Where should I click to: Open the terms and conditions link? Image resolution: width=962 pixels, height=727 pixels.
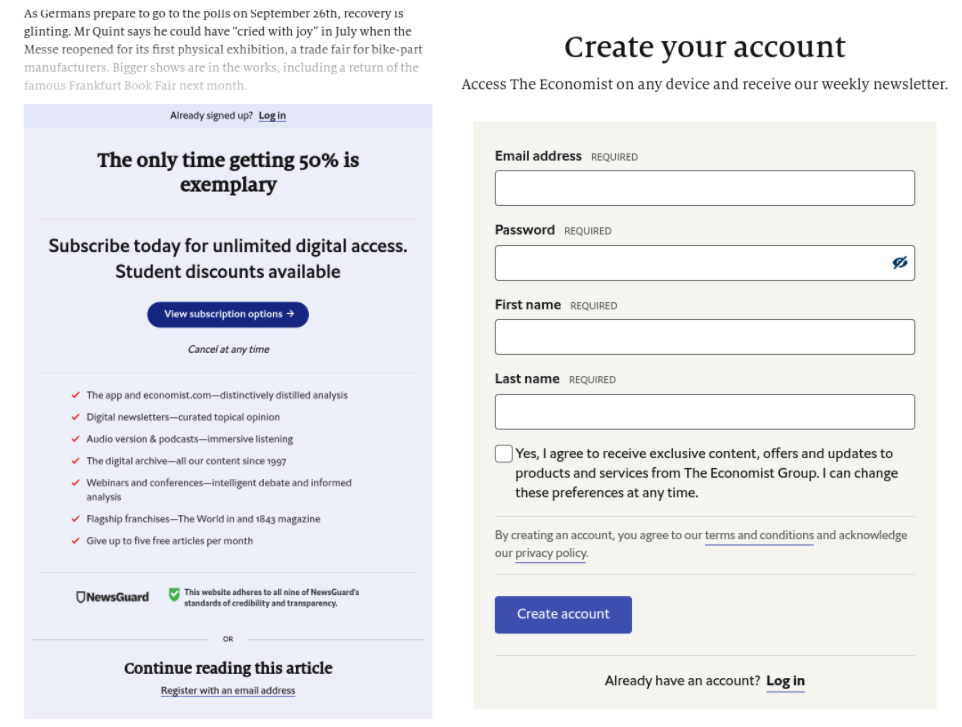(x=759, y=535)
